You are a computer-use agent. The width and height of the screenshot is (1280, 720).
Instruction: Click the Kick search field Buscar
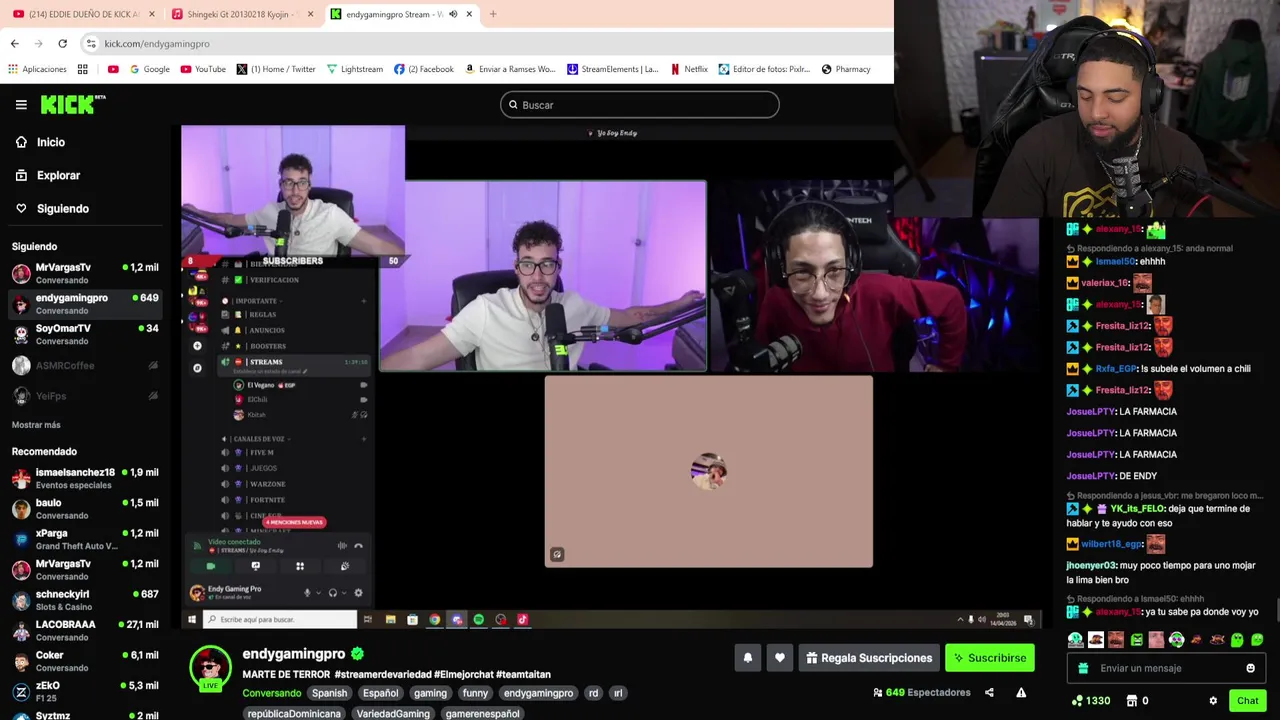click(x=640, y=105)
